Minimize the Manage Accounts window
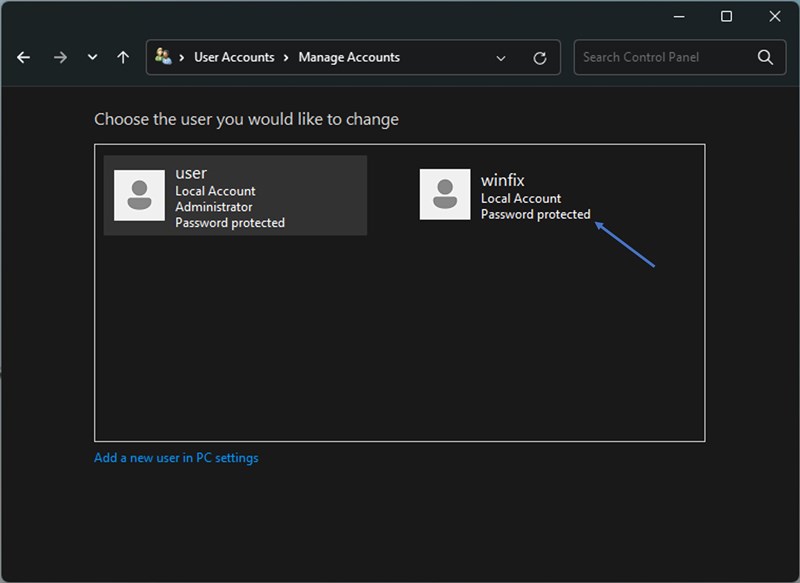Screen dimensions: 800x583 tap(679, 17)
